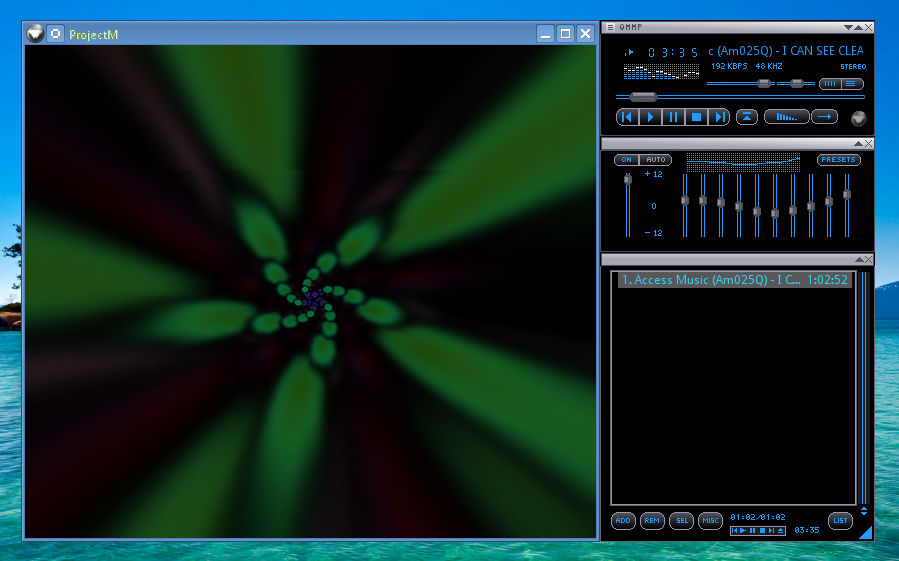Toggle repeat button with arrow icon
Image resolution: width=899 pixels, height=561 pixels.
(x=824, y=117)
